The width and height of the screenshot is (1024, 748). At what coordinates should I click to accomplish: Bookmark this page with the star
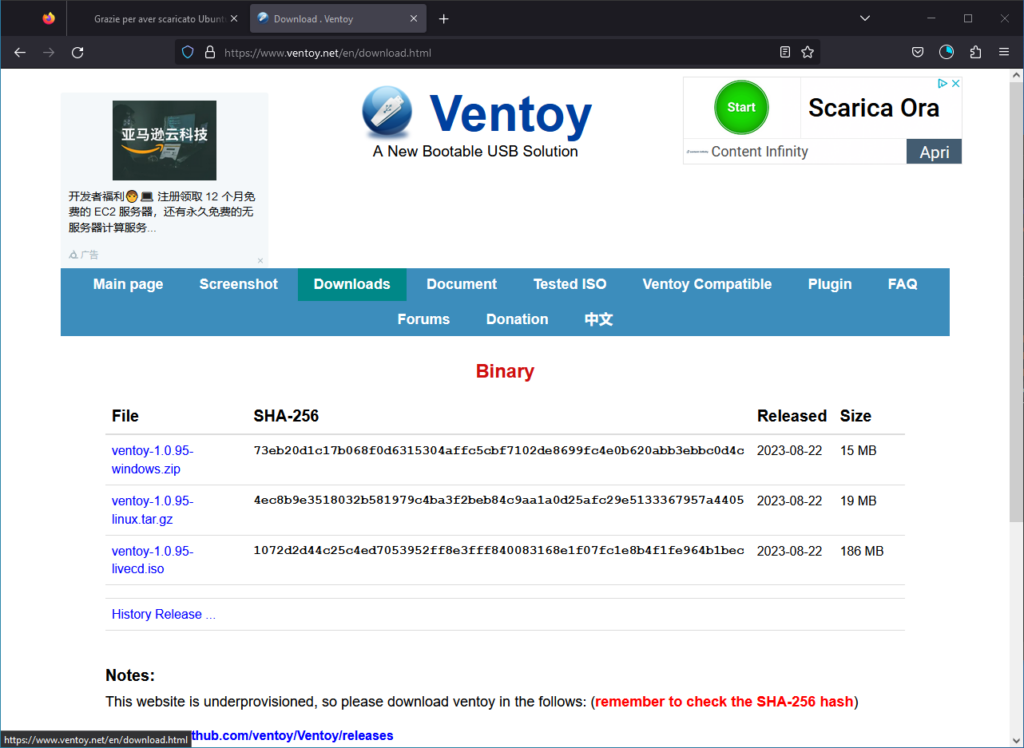point(808,52)
